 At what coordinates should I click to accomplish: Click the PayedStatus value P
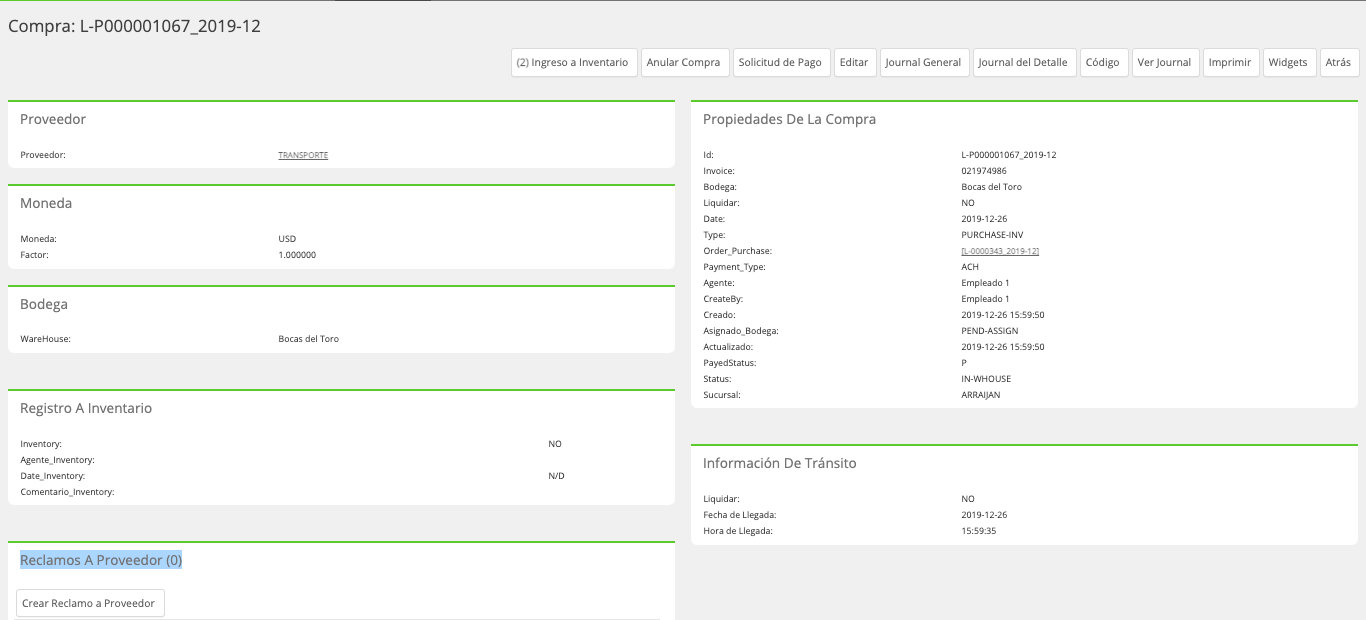964,363
